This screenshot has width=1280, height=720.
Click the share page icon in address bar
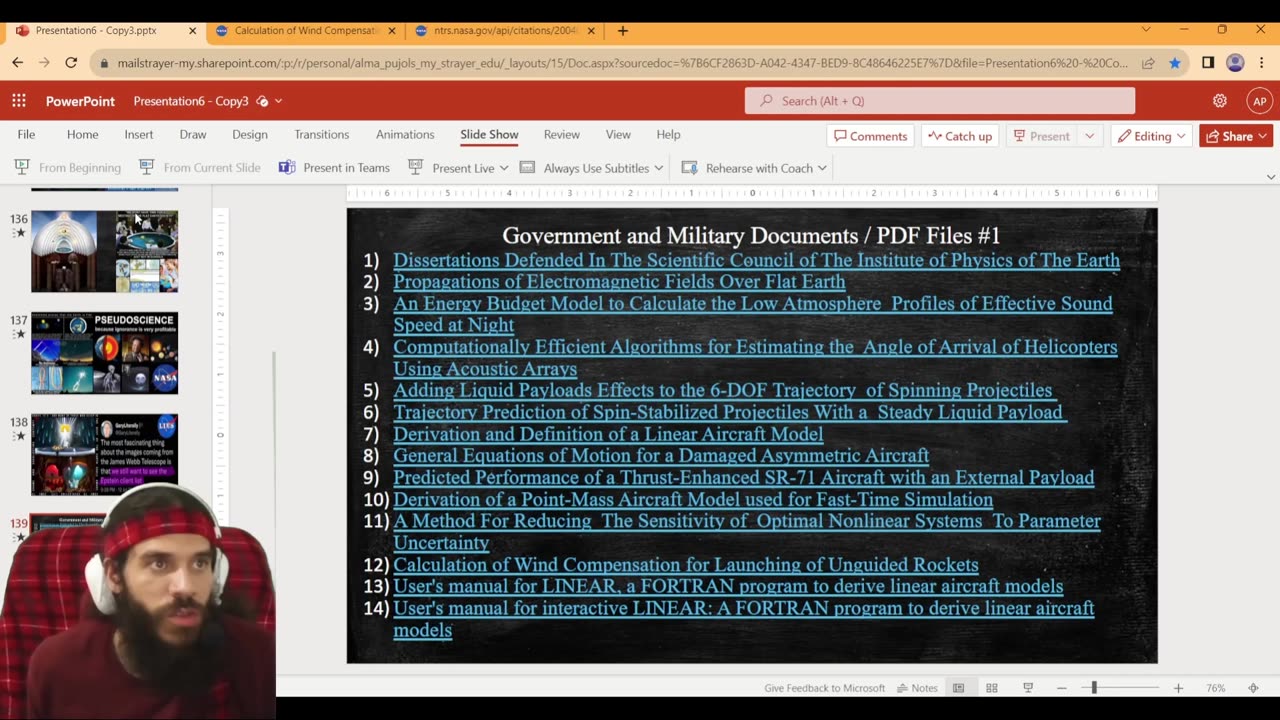(1150, 62)
